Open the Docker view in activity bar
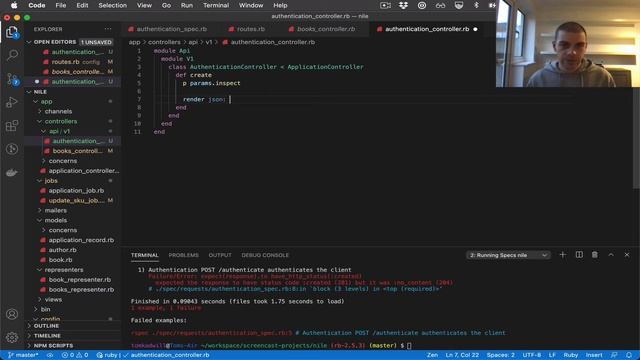 [x=12, y=172]
